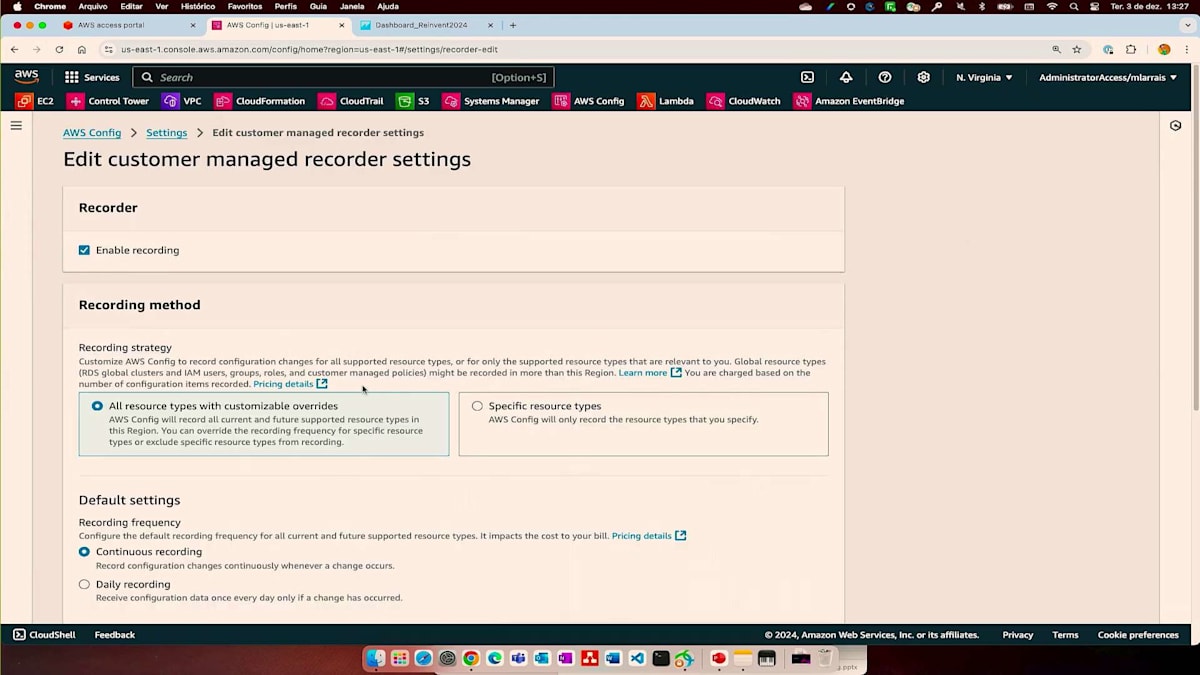The width and height of the screenshot is (1200, 675).
Task: Go to Settings breadcrumb link
Action: point(166,132)
